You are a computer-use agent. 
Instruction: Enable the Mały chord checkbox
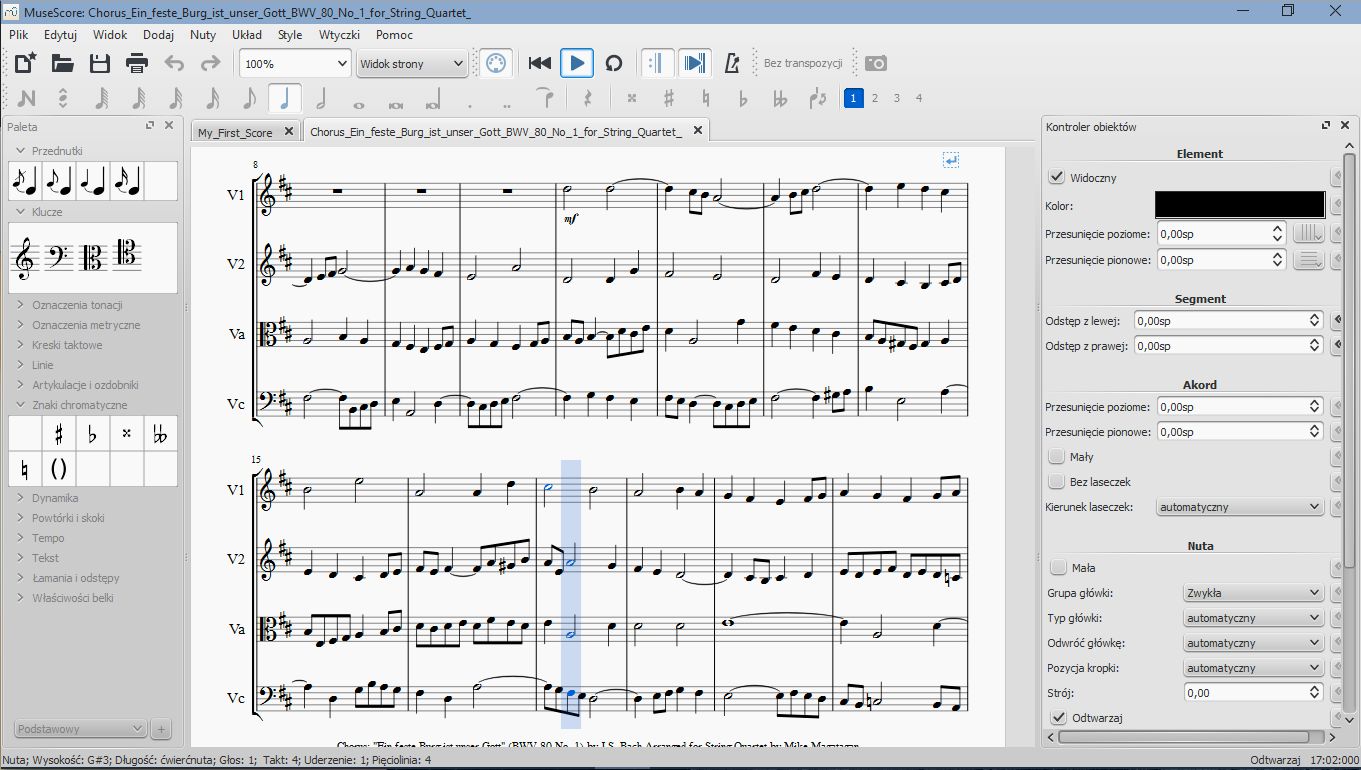pyautogui.click(x=1056, y=457)
